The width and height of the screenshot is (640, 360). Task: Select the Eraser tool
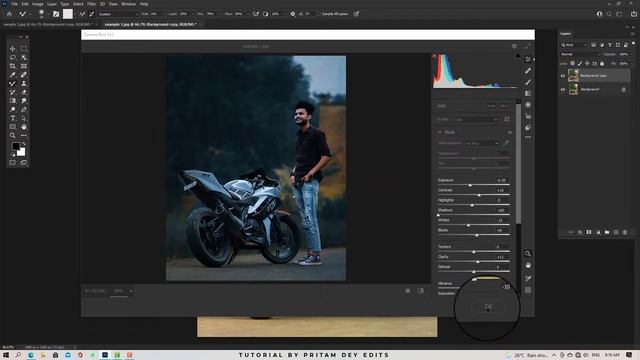(24, 92)
